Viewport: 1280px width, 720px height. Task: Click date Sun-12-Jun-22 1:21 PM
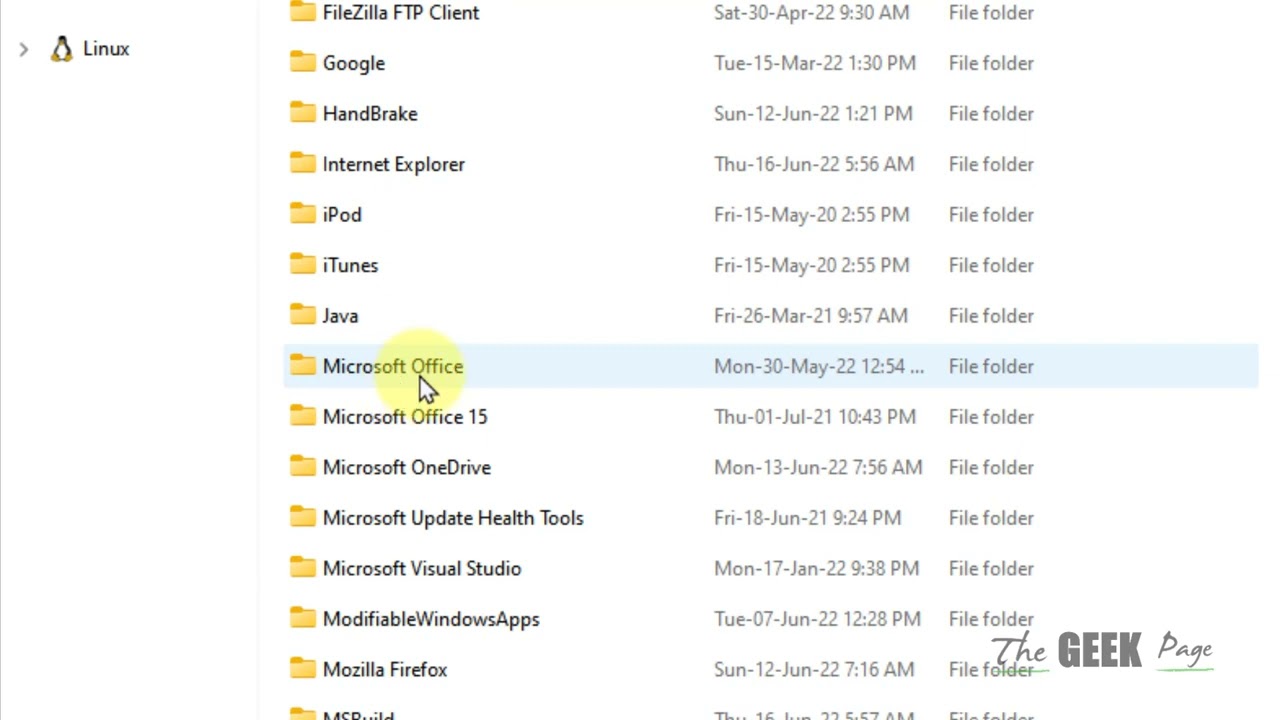click(814, 114)
